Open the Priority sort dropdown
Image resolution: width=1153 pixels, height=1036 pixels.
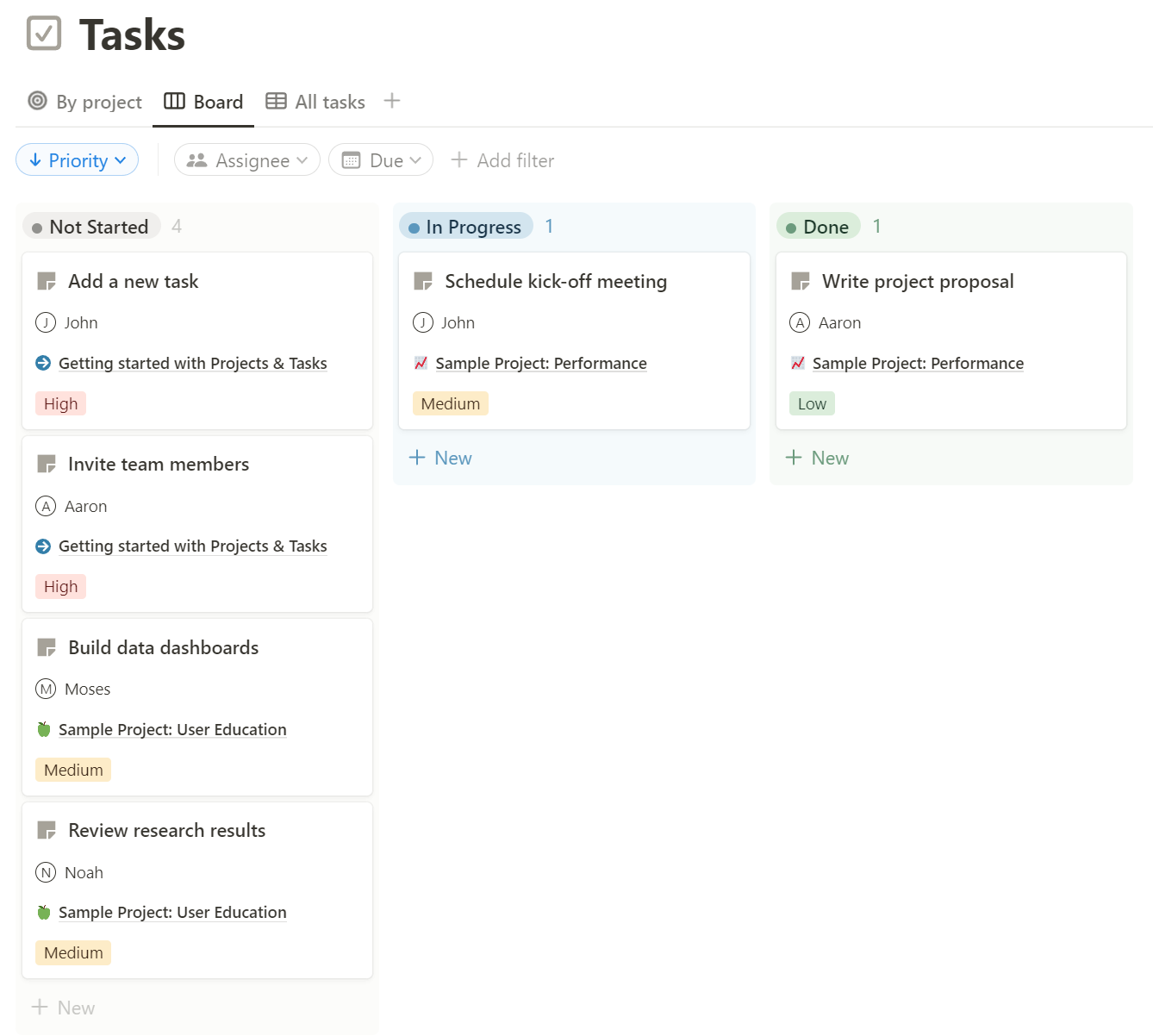78,160
